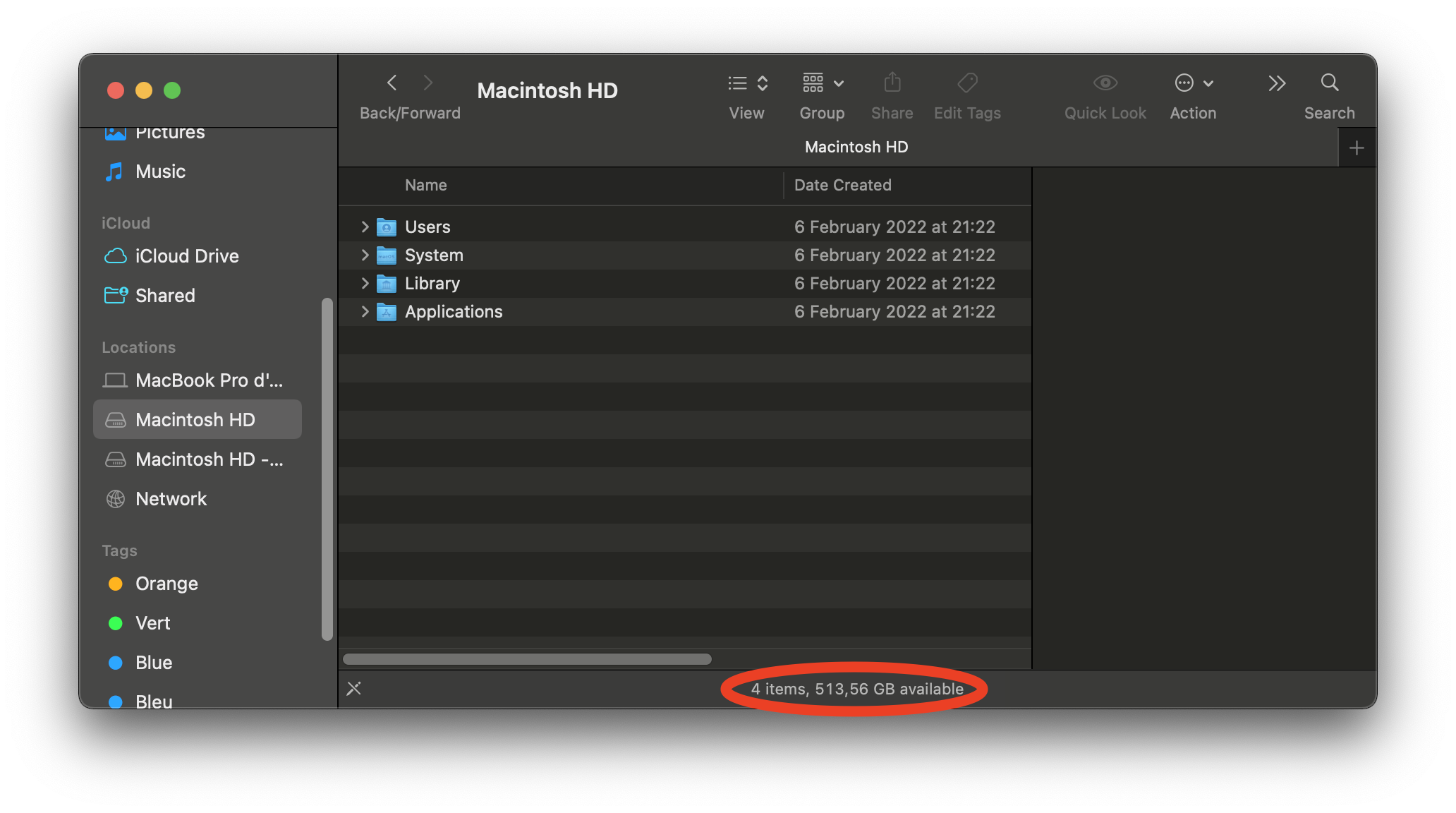Image resolution: width=1456 pixels, height=813 pixels.
Task: Click the horizontal scrollbar in file list
Action: 527,659
